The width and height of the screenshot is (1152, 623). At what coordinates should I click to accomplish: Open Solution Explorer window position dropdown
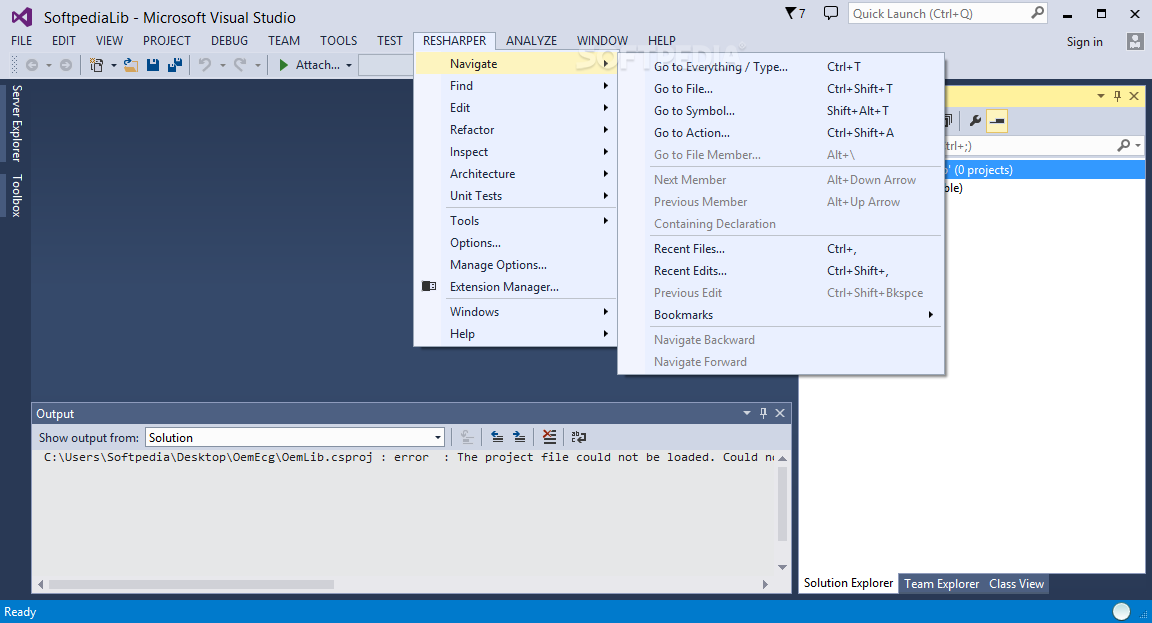[x=1101, y=96]
